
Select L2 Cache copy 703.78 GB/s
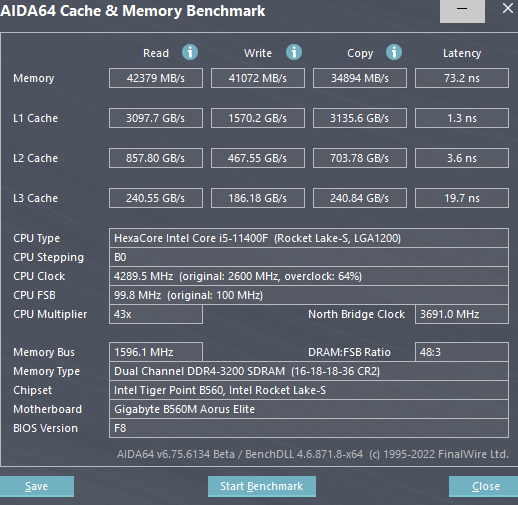[360, 158]
